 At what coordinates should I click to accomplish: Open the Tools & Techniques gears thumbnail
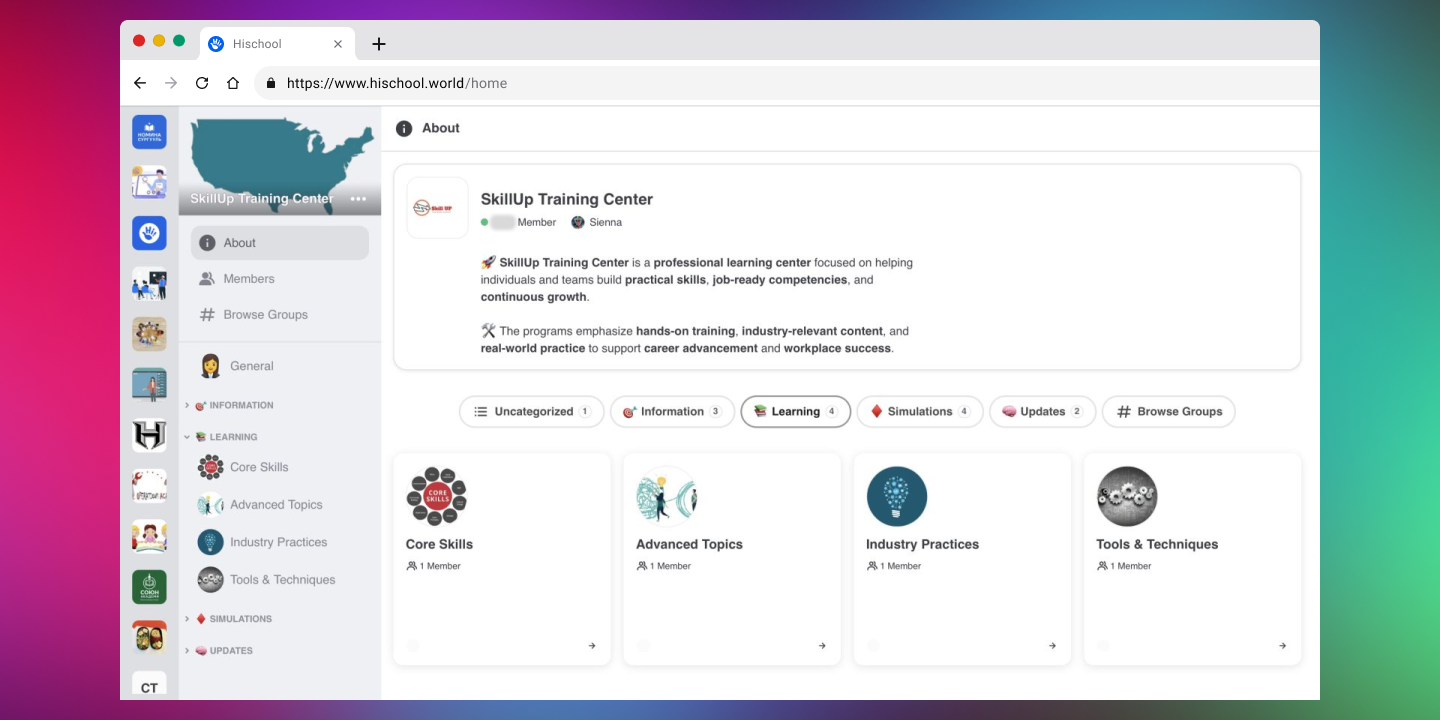1127,496
